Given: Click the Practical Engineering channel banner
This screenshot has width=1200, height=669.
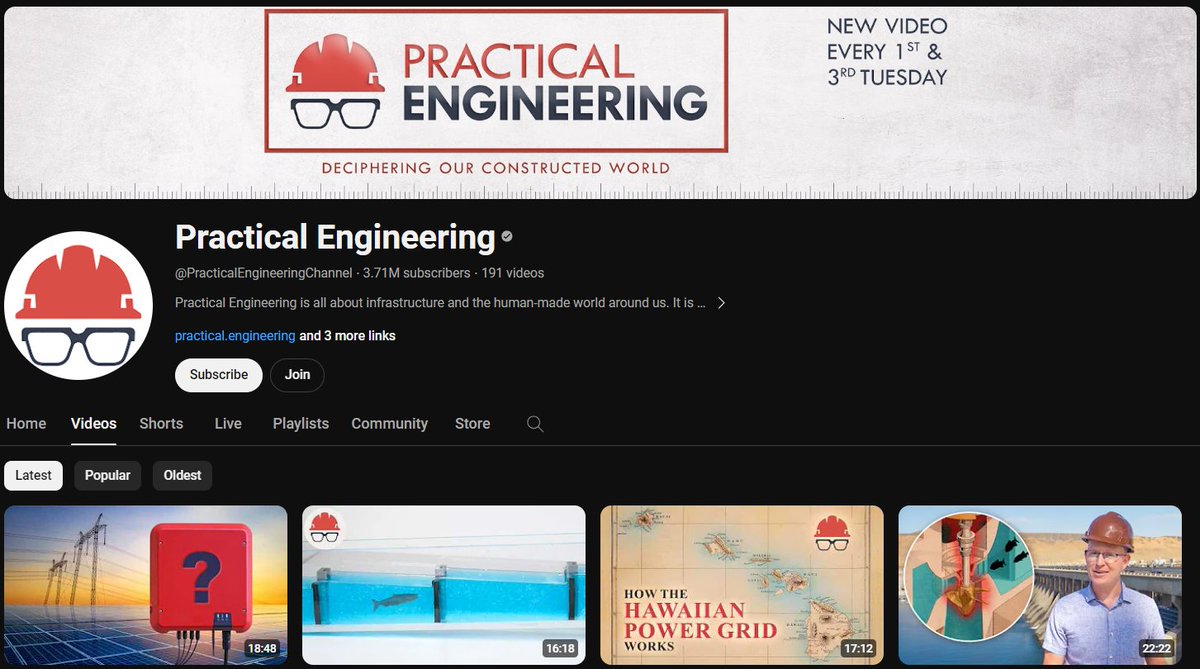Looking at the screenshot, I should [x=600, y=103].
